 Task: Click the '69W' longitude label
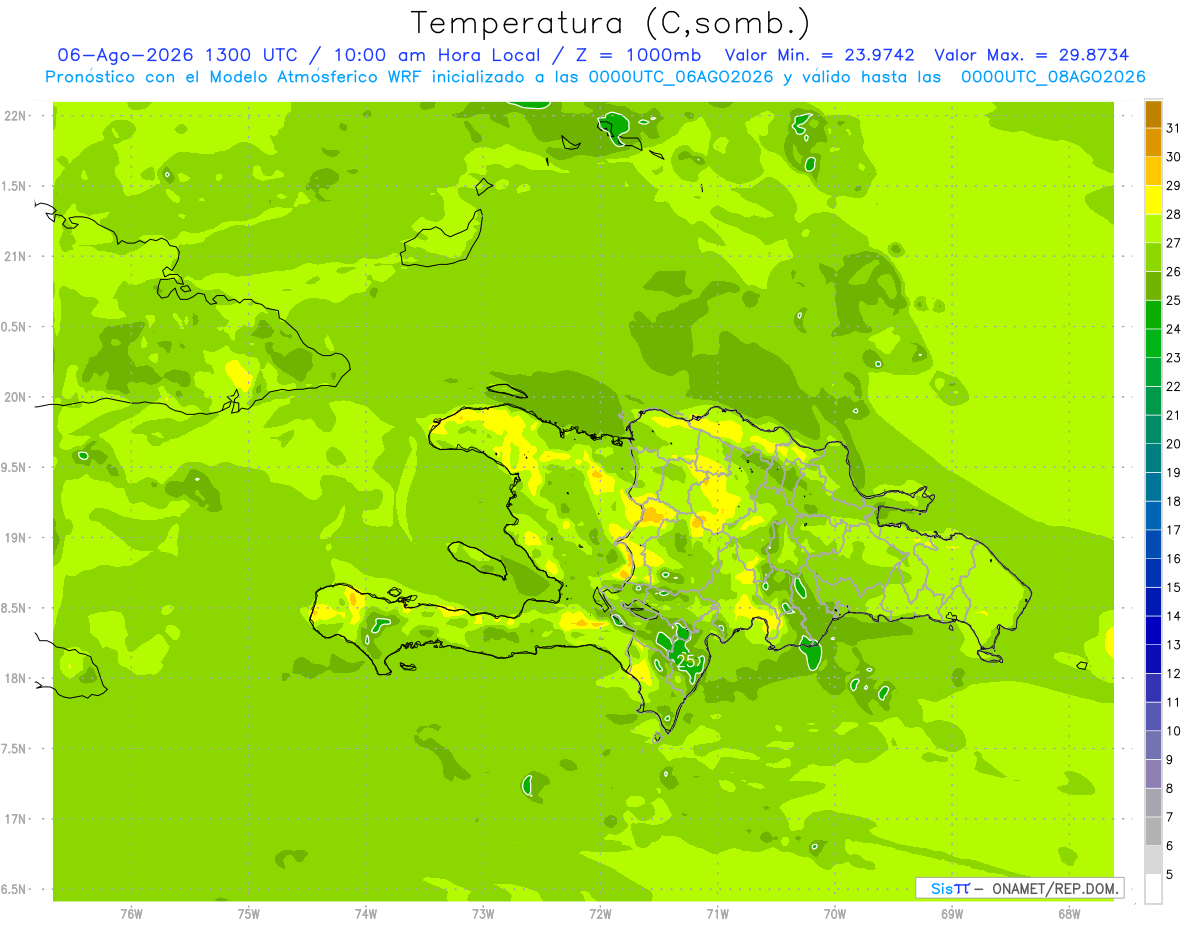[x=952, y=914]
